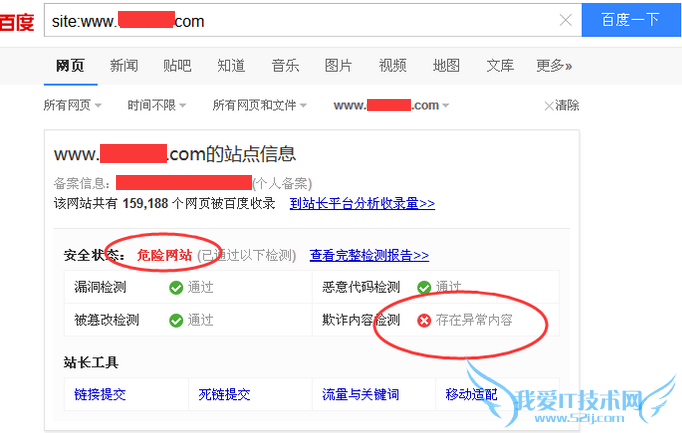Click the 百度一下 search button
Screen dimensions: 682x433
(x=631, y=20)
